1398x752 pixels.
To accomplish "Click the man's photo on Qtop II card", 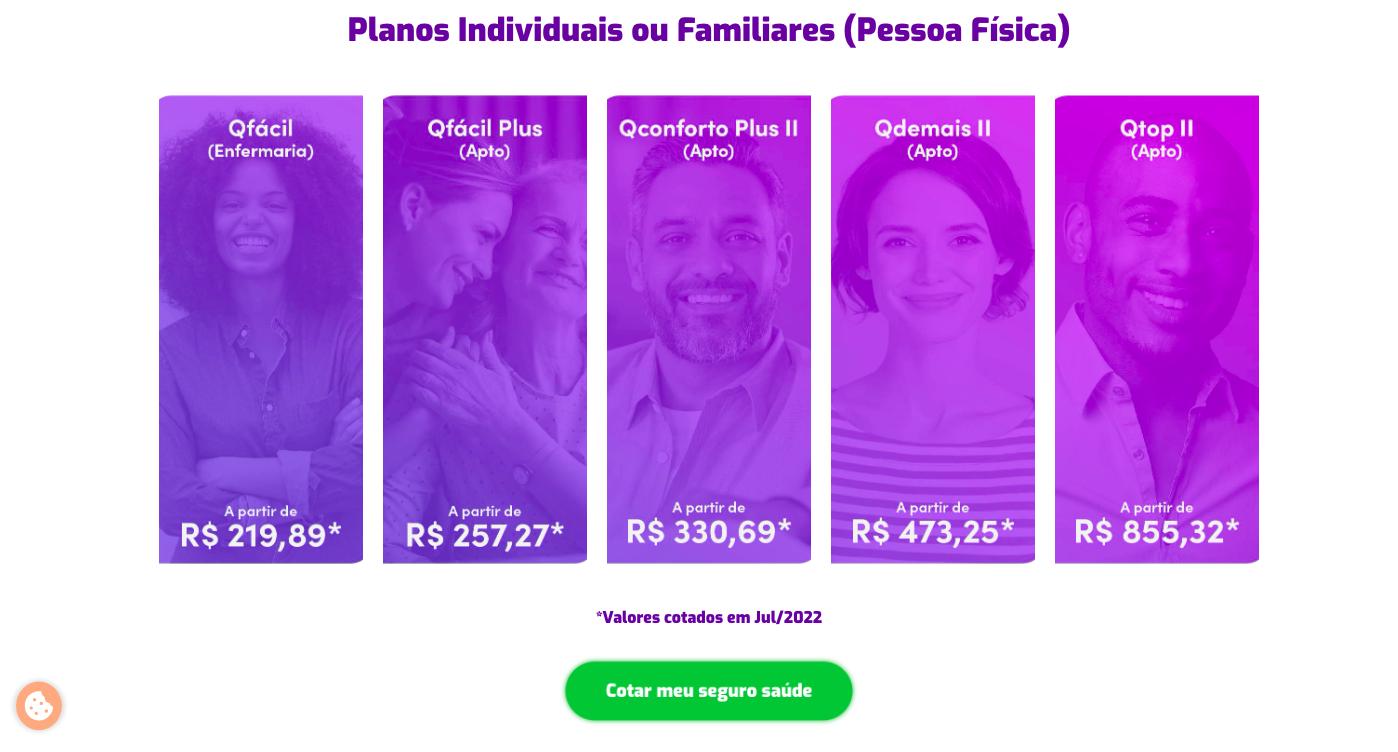I will tap(1157, 300).
